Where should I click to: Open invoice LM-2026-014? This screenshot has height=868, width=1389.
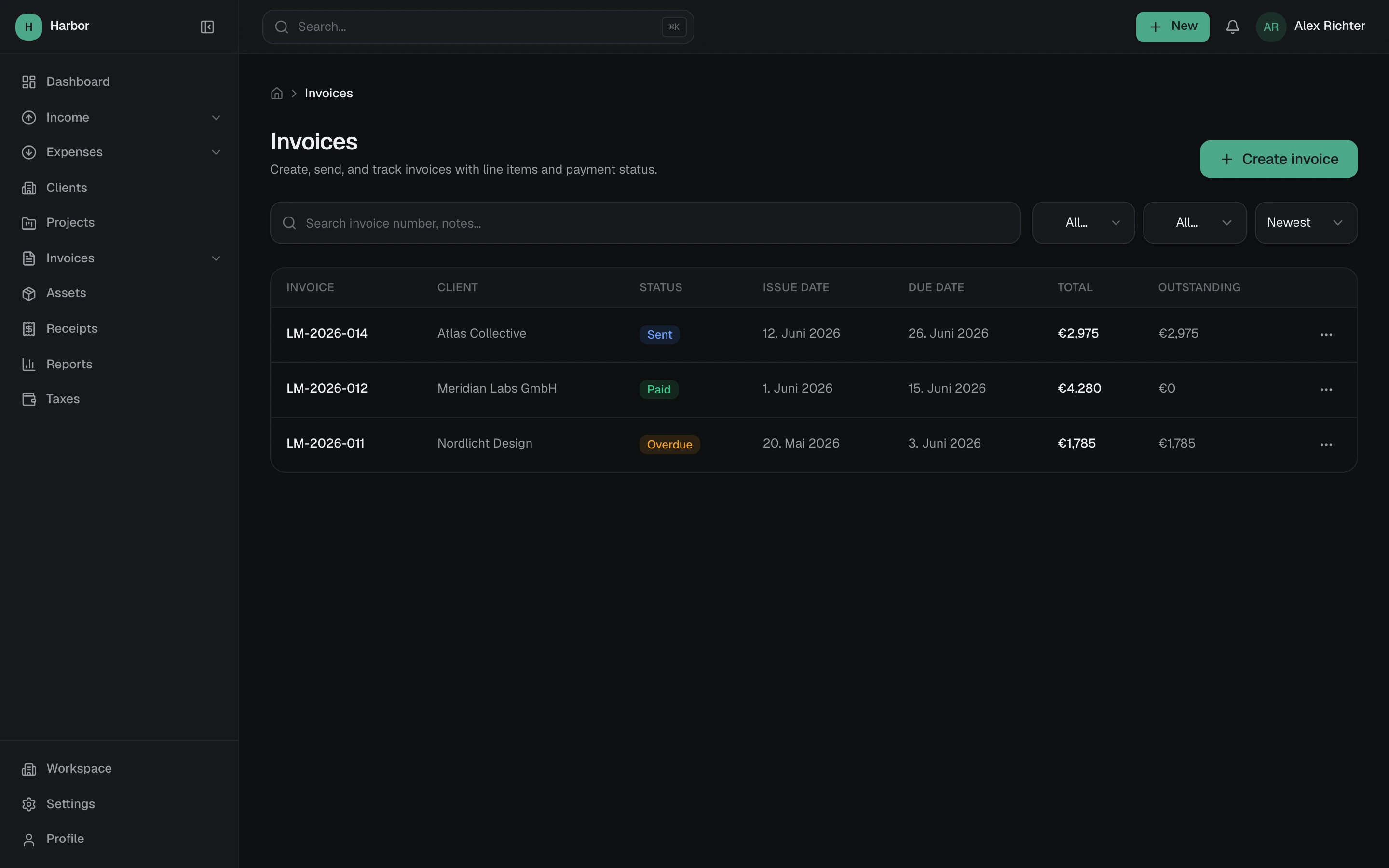(x=327, y=334)
